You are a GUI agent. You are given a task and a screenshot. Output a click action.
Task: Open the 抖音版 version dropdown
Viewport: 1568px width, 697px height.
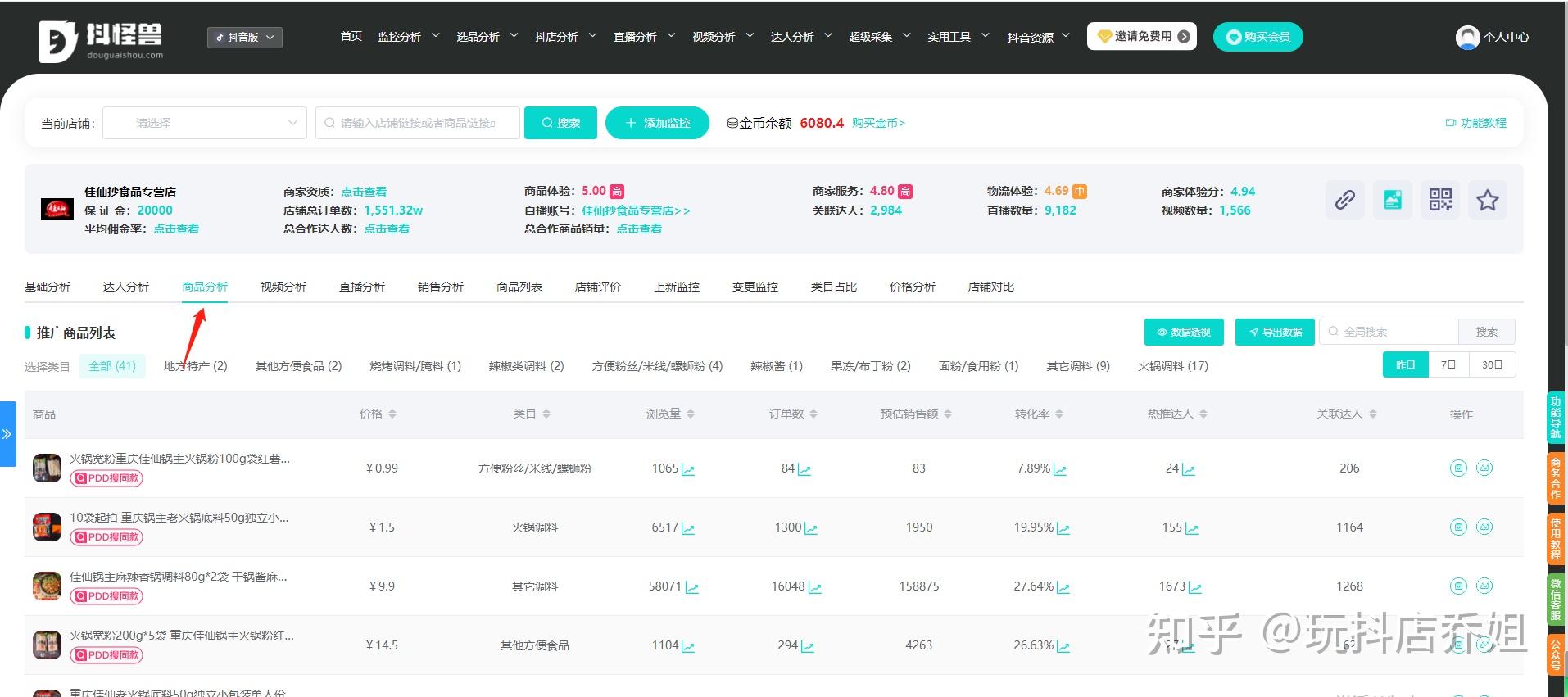pyautogui.click(x=245, y=38)
